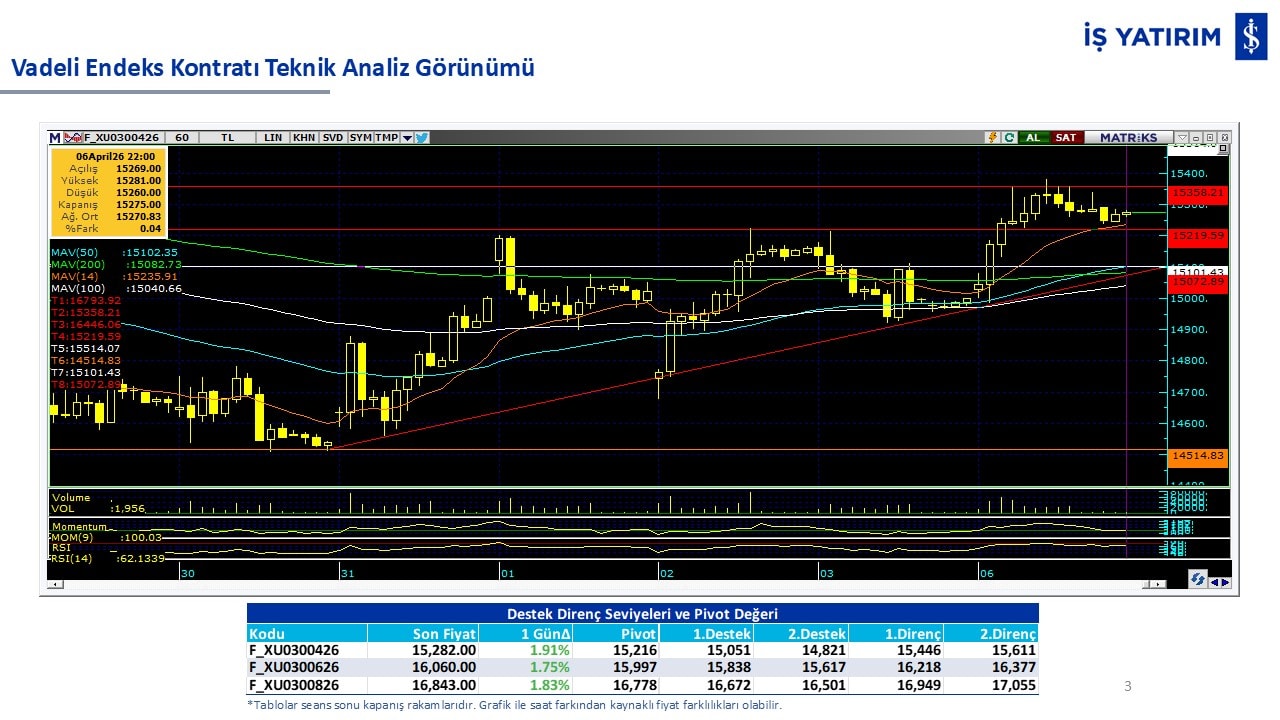The width and height of the screenshot is (1280, 720).
Task: Expand the triangle menu beside MATRIKS logo
Action: (1182, 138)
